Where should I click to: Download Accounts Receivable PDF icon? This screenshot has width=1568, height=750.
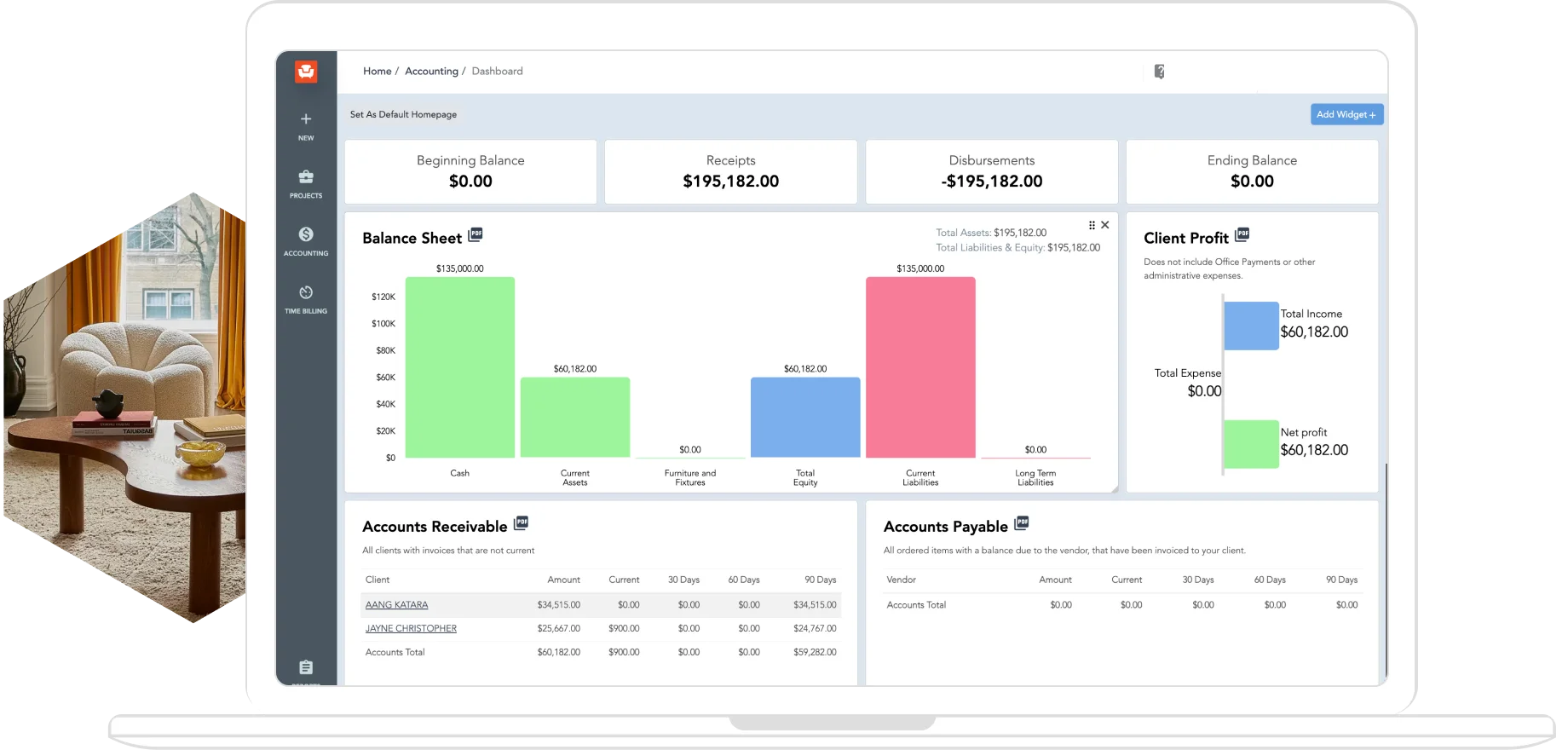(x=522, y=523)
